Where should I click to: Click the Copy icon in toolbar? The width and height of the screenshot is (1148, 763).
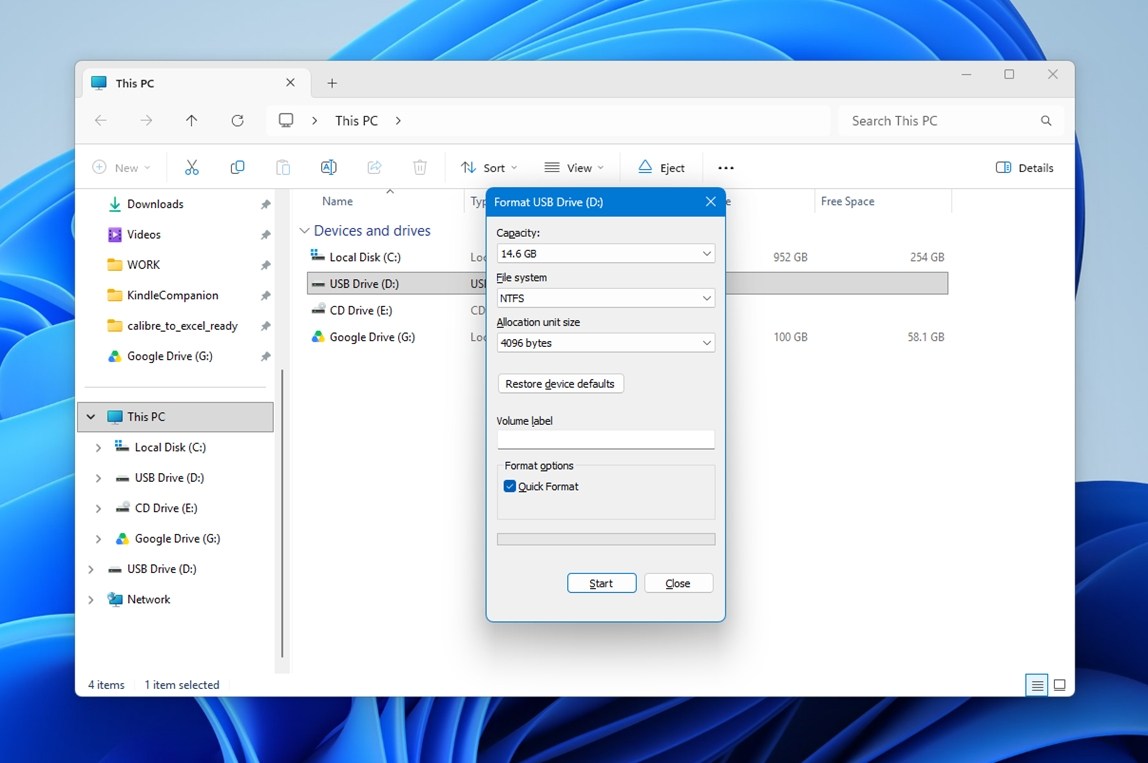(237, 168)
